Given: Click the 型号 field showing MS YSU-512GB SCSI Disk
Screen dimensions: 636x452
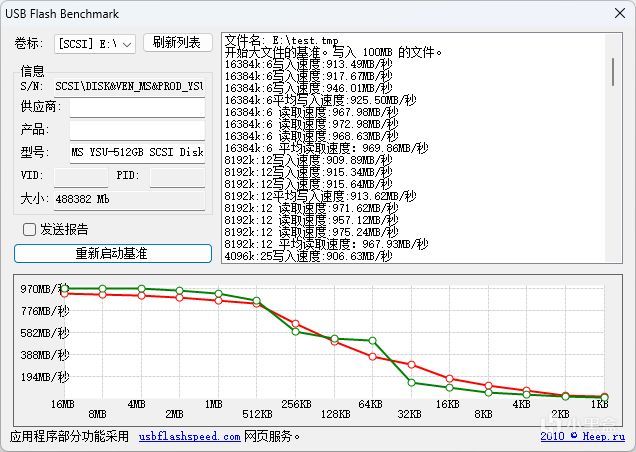Looking at the screenshot, I should tap(137, 152).
